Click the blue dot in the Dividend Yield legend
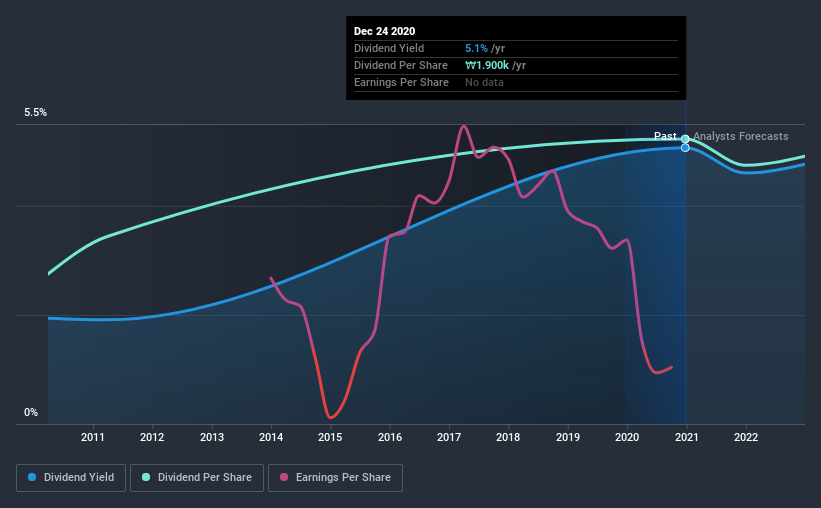Image resolution: width=821 pixels, height=508 pixels. pos(33,478)
